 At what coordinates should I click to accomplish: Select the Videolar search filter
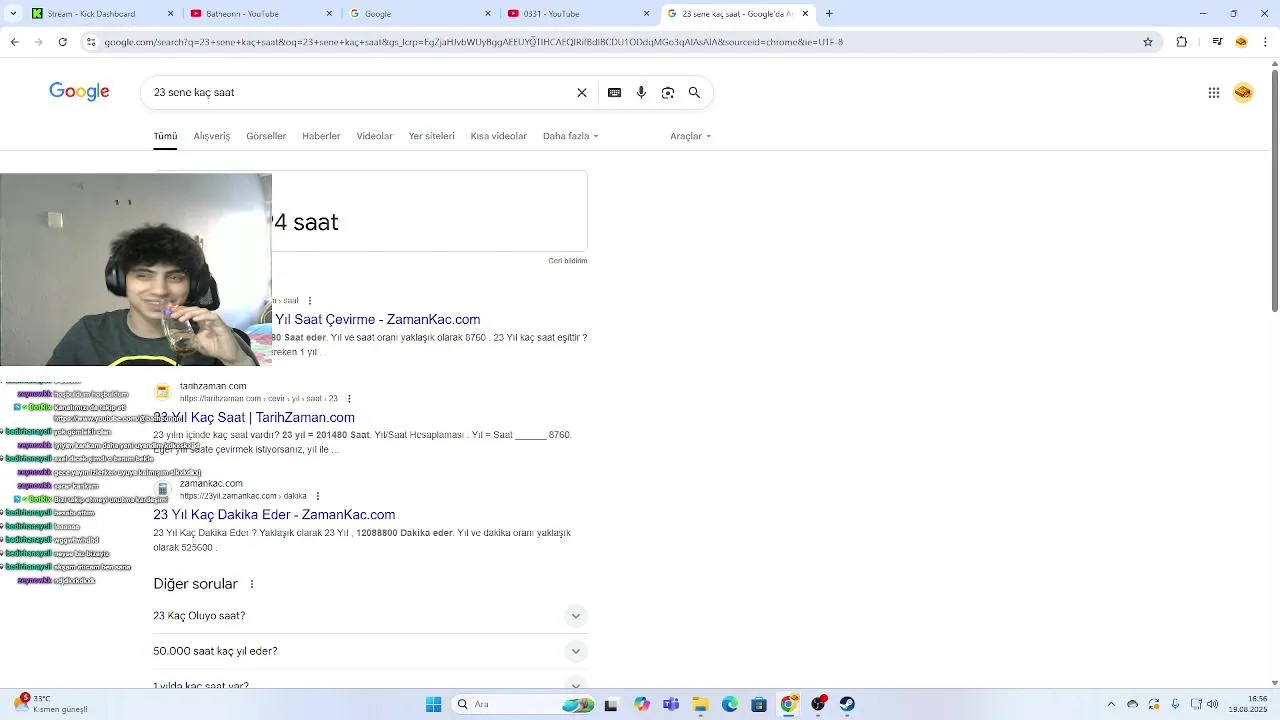(x=375, y=136)
